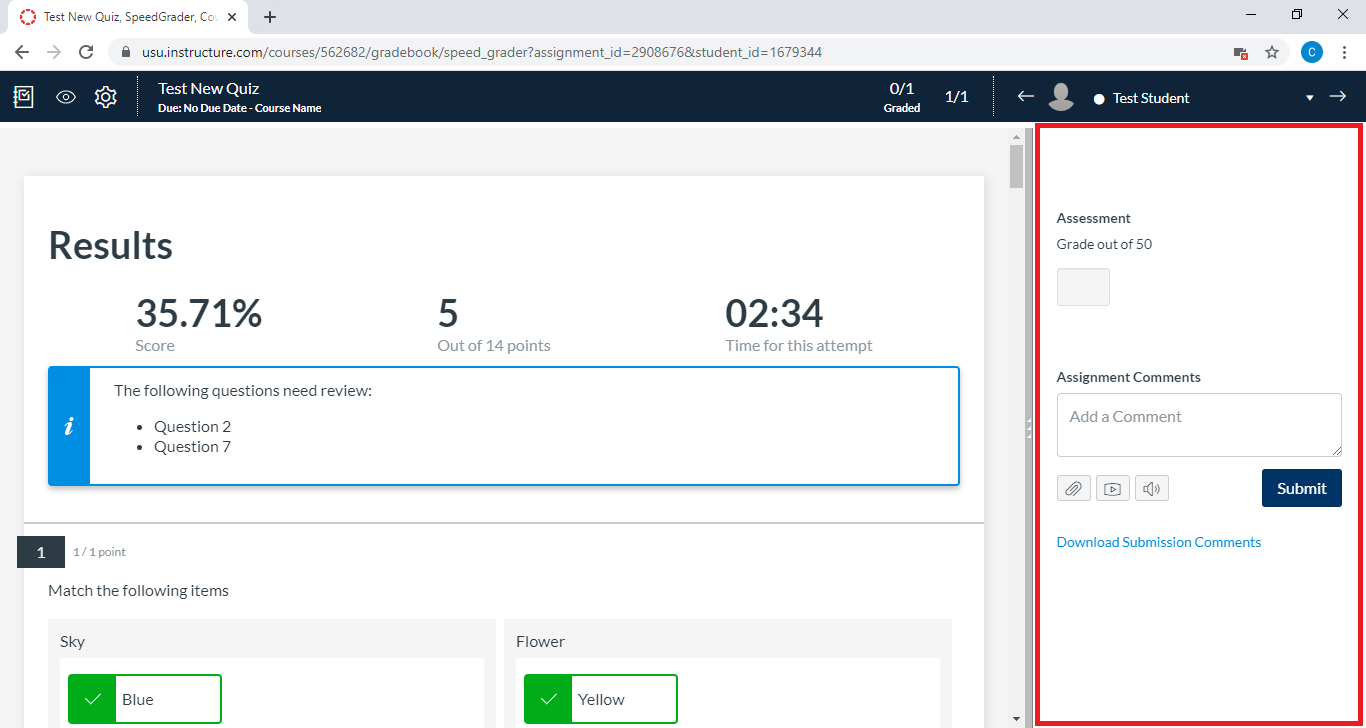The width and height of the screenshot is (1366, 728).
Task: Open SpeedGrader settings gear
Action: tap(106, 97)
